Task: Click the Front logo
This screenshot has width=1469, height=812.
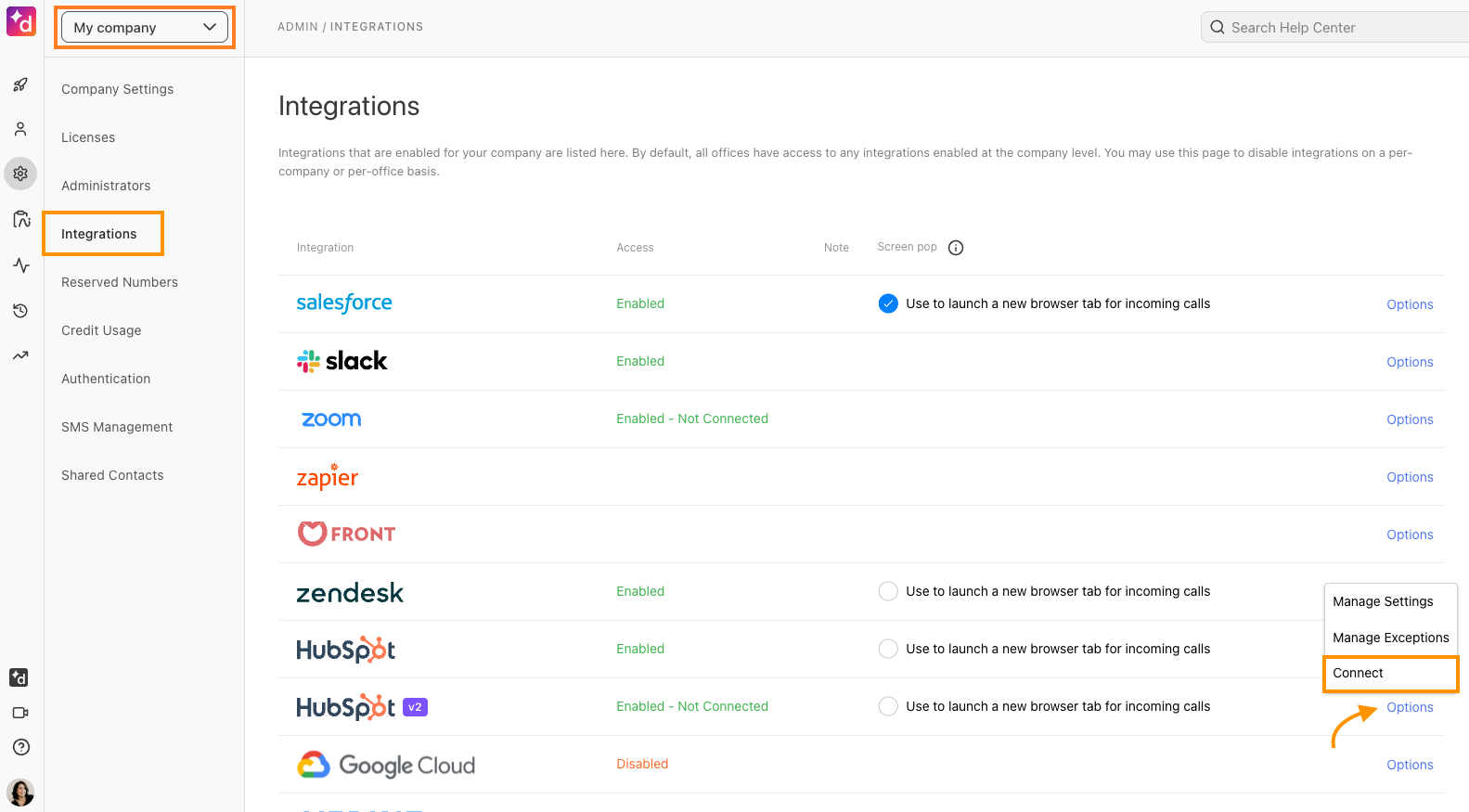Action: [346, 534]
